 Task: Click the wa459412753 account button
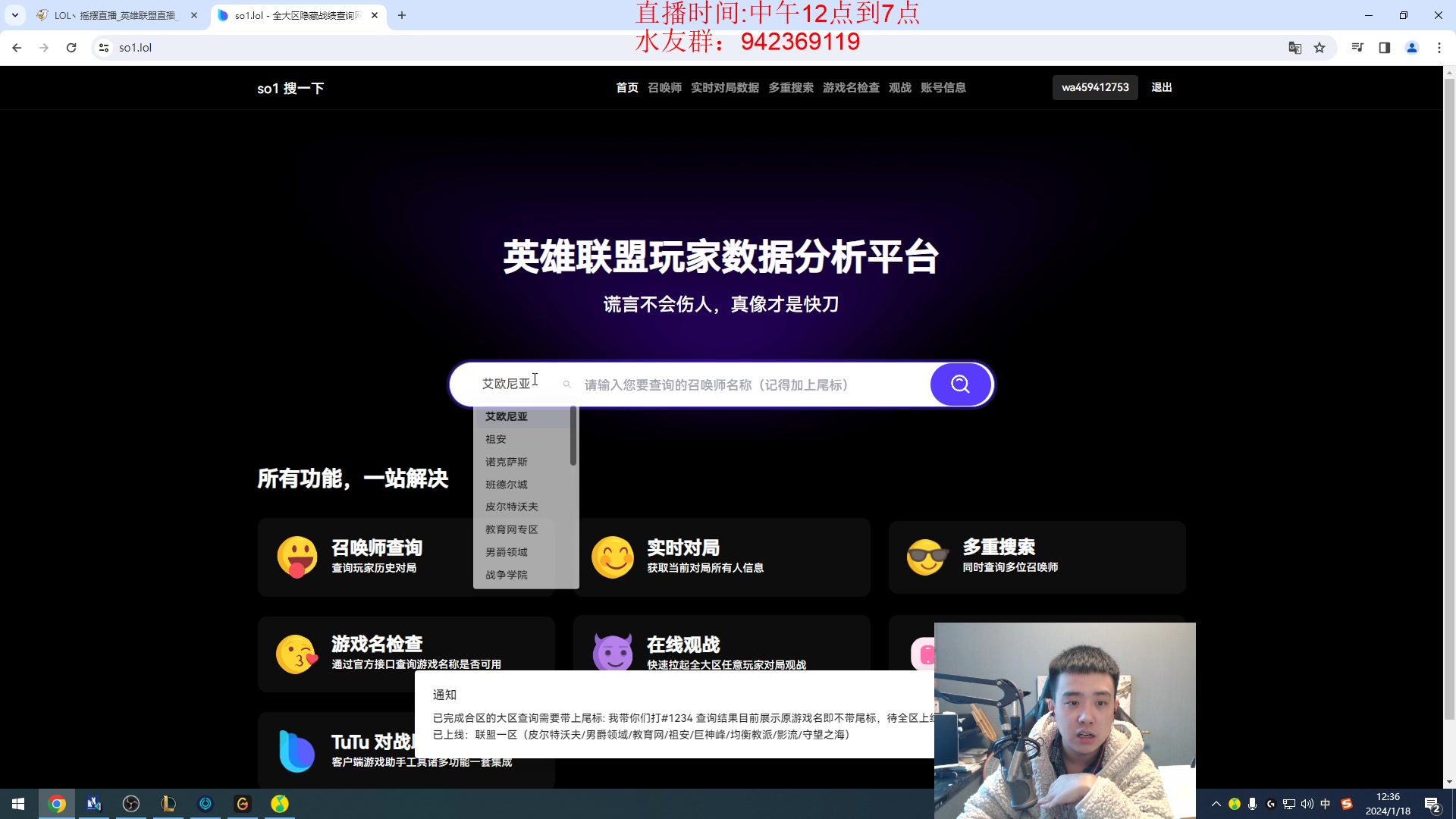(x=1095, y=88)
